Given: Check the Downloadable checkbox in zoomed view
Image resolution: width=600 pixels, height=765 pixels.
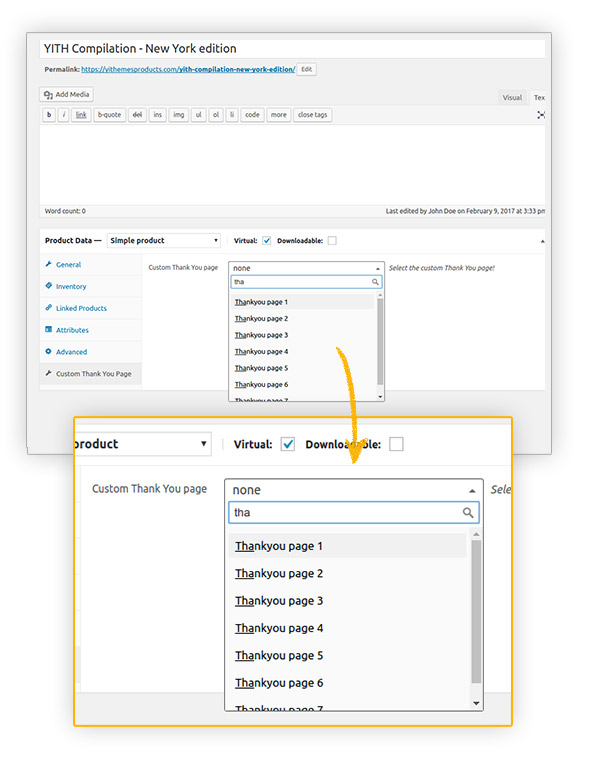Looking at the screenshot, I should pos(396,444).
